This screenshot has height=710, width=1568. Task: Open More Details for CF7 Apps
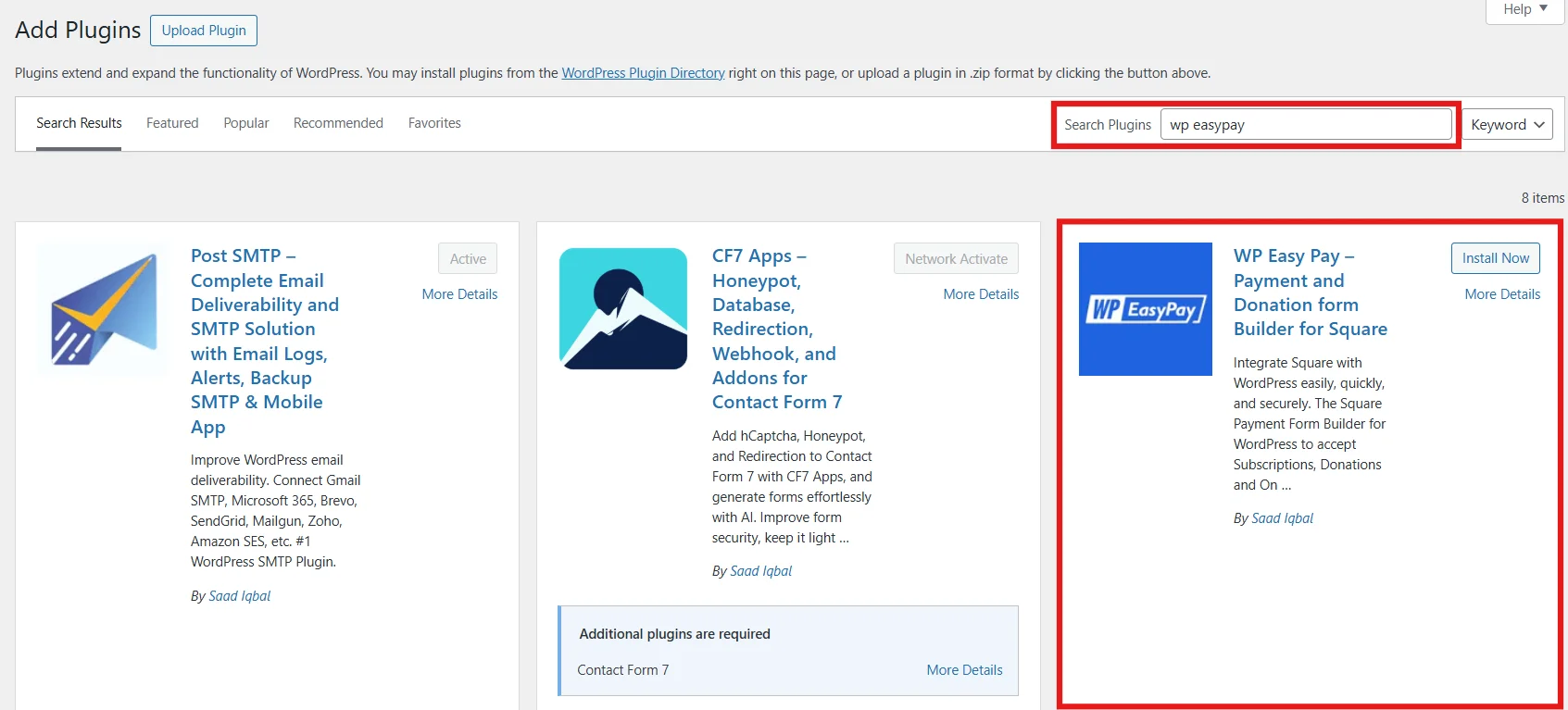click(x=981, y=294)
